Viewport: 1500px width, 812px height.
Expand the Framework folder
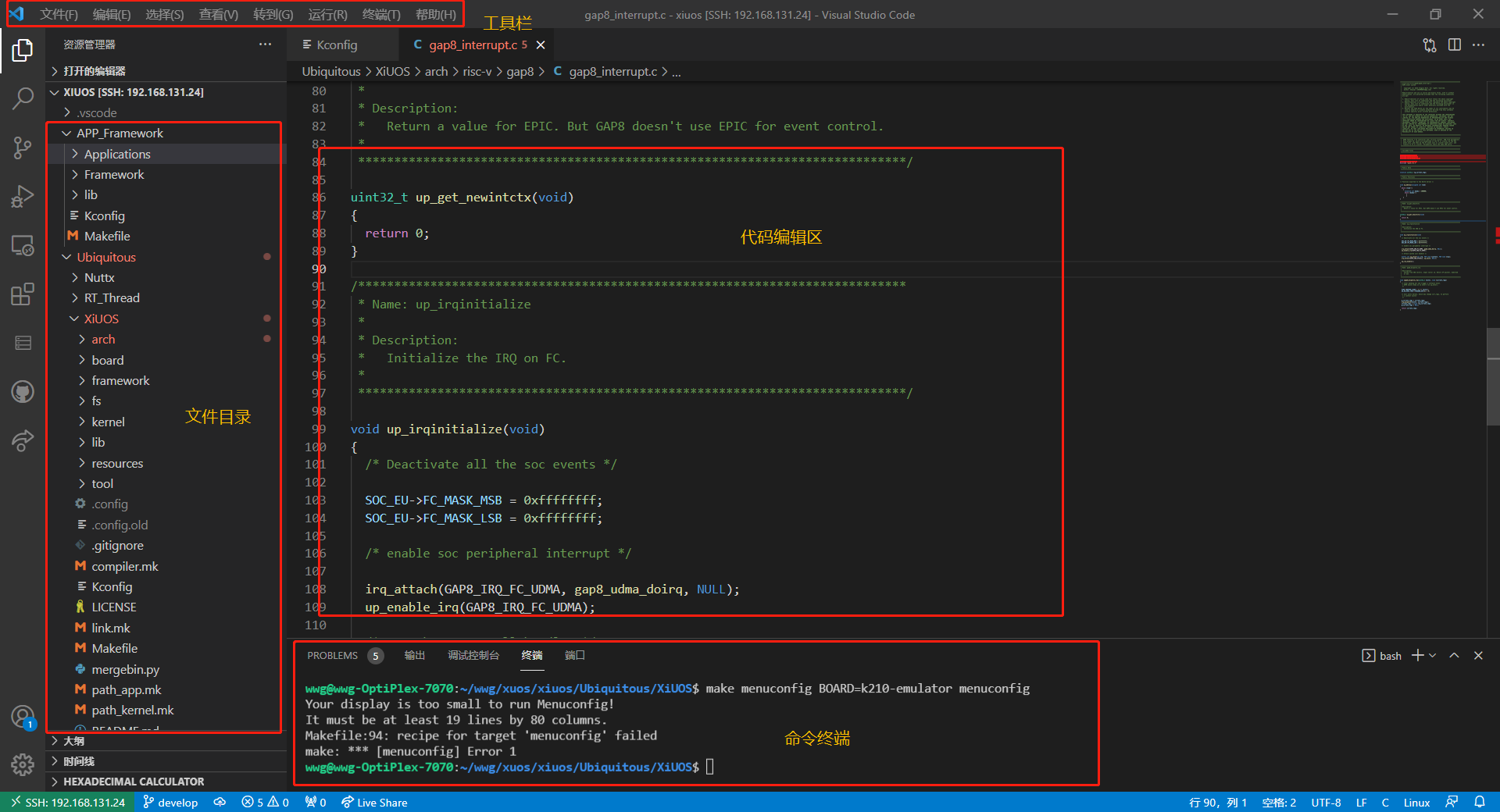(166, 175)
